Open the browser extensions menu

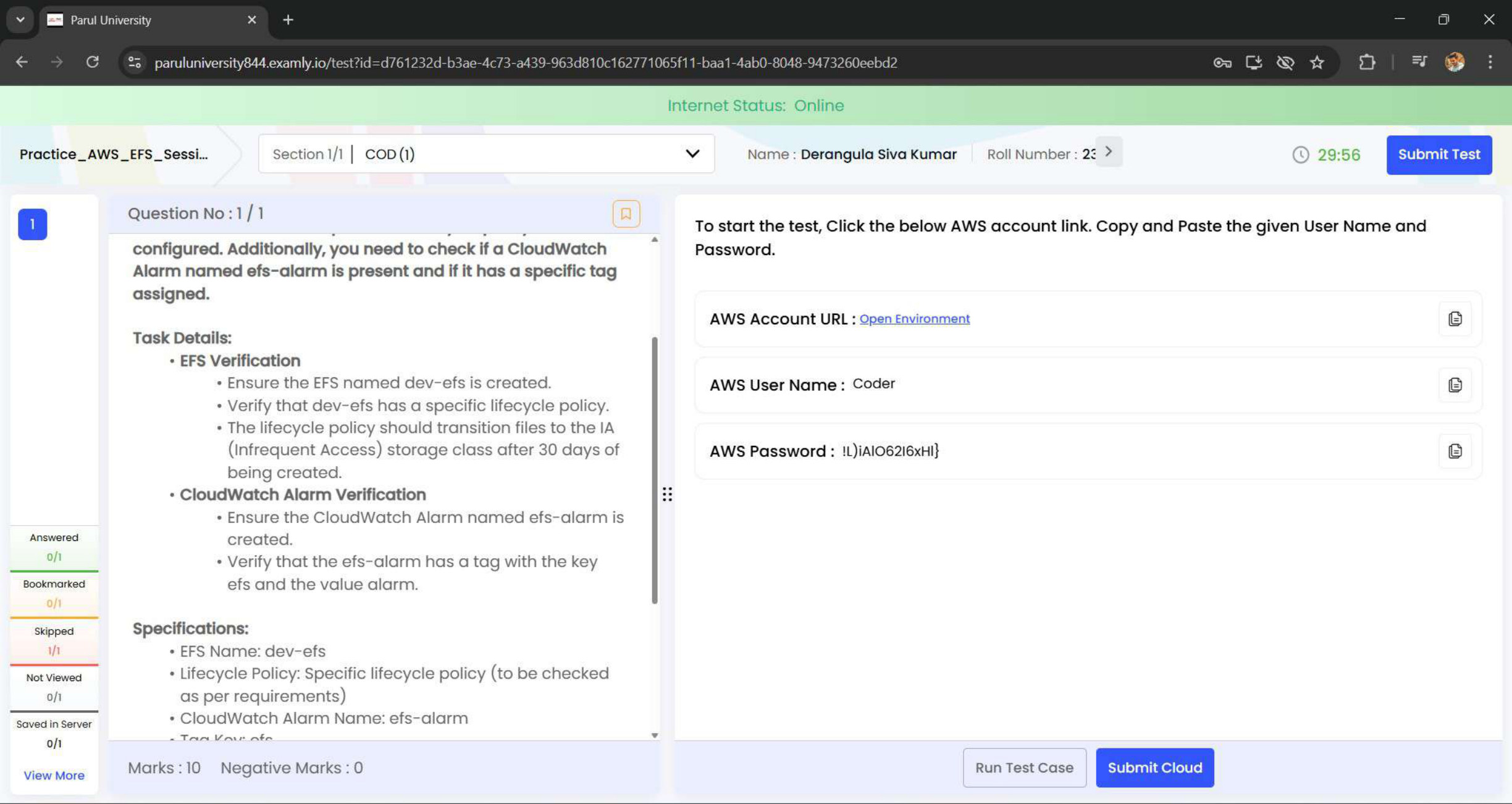coord(1367,62)
